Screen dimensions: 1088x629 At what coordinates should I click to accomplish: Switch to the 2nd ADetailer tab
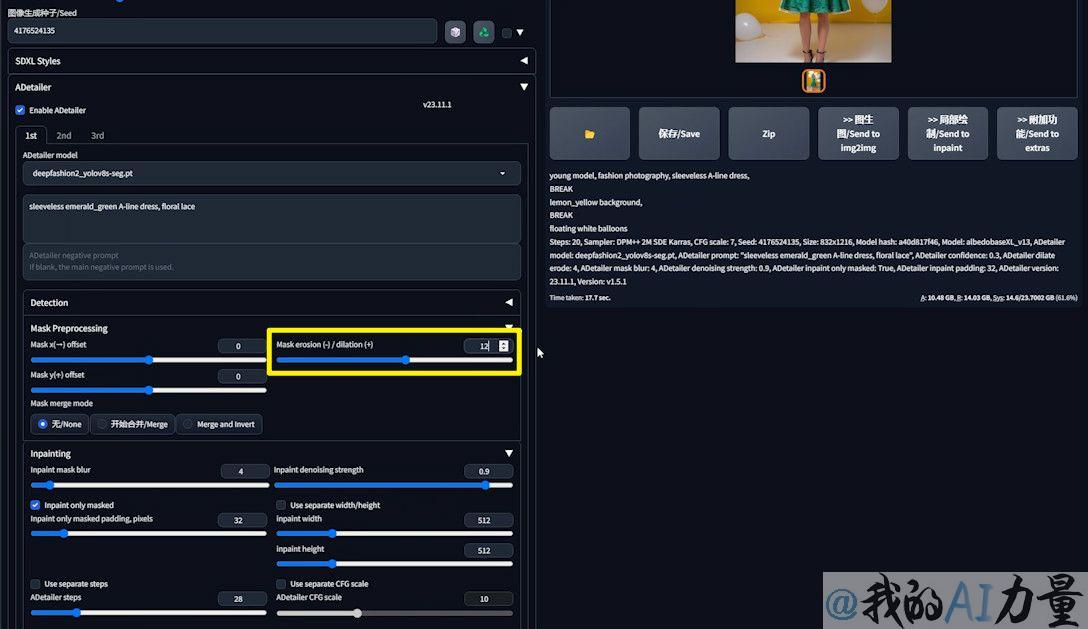click(x=64, y=135)
